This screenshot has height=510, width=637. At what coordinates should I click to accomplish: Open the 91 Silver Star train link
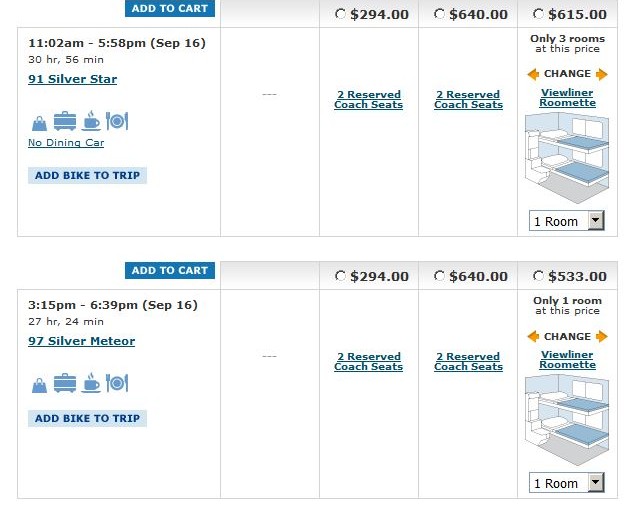[x=73, y=79]
